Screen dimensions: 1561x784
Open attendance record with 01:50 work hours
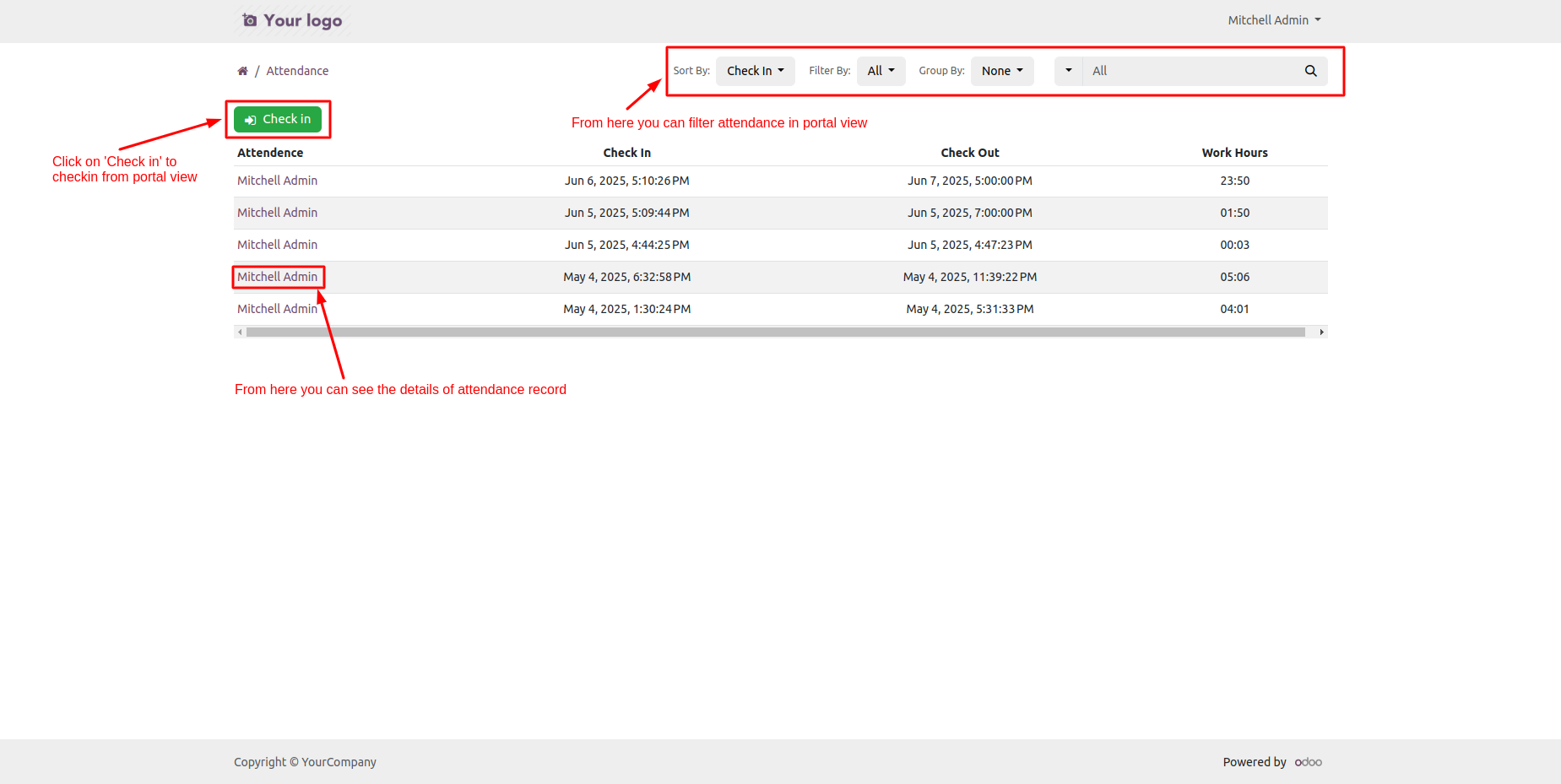277,213
